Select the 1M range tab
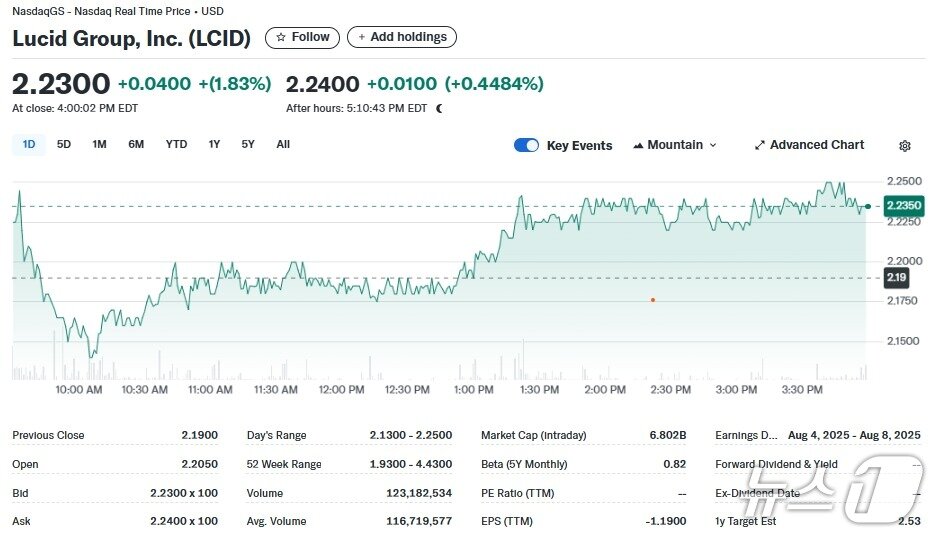This screenshot has height=537, width=937. pyautogui.click(x=99, y=144)
